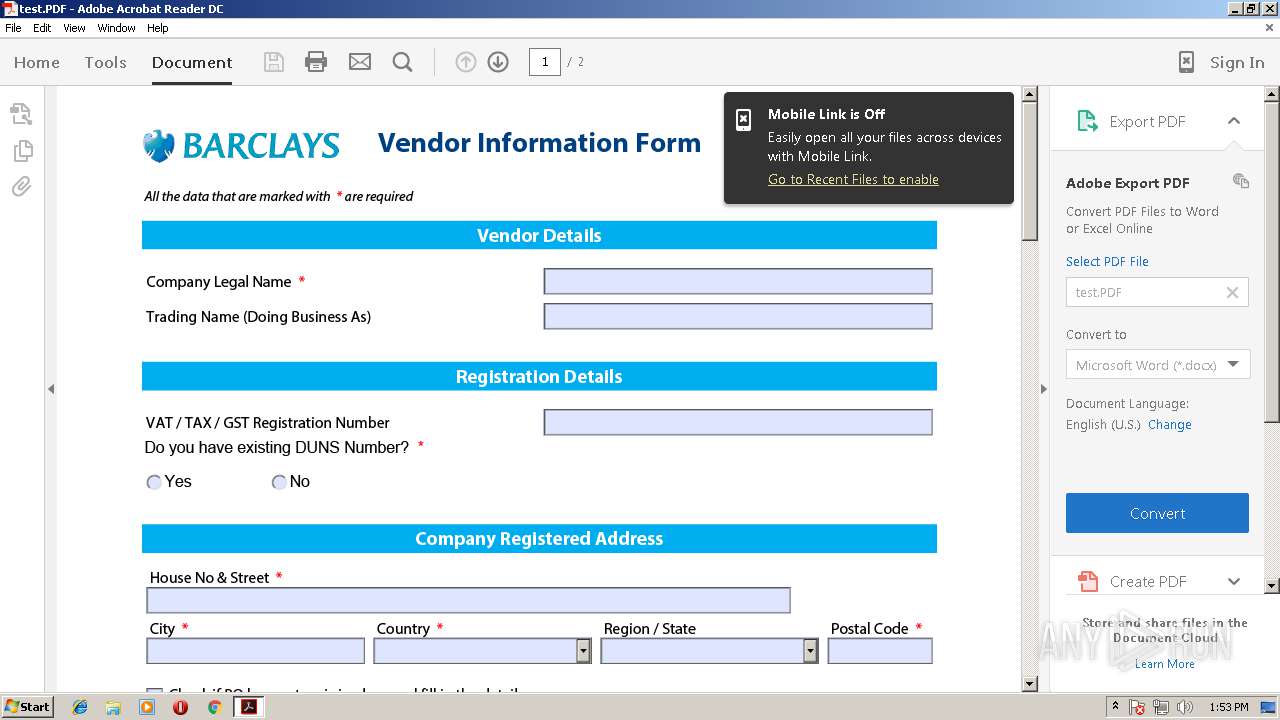
Task: Remove selected test.PDF with X icon
Action: (x=1232, y=292)
